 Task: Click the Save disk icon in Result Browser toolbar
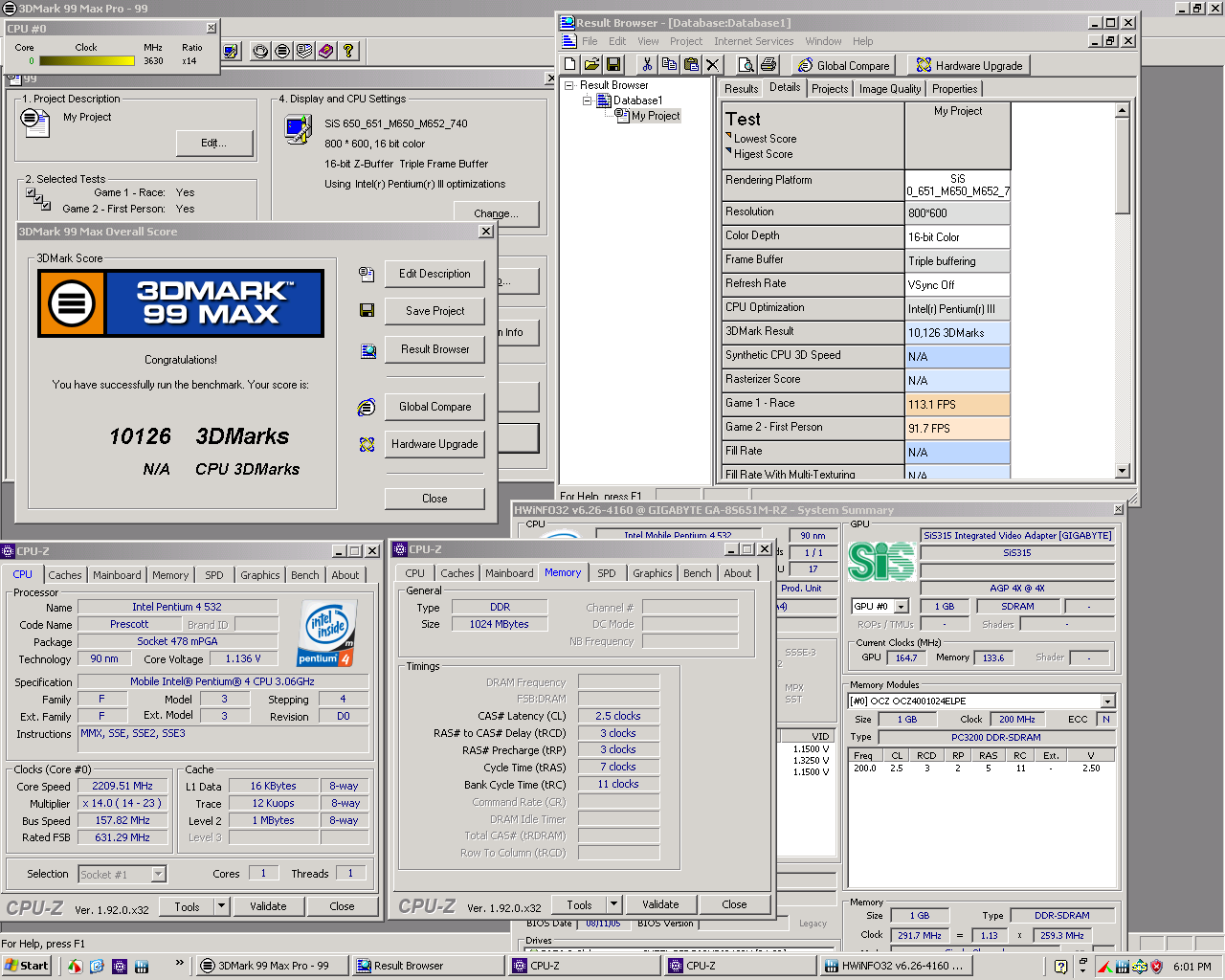click(x=613, y=65)
